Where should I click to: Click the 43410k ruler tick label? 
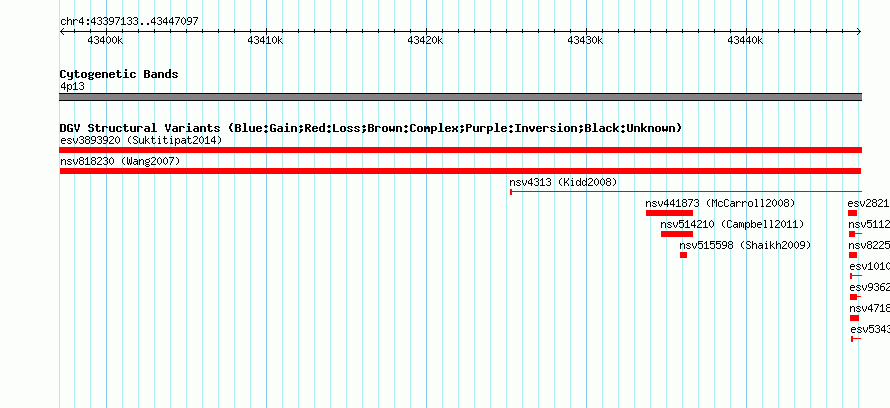pos(265,40)
